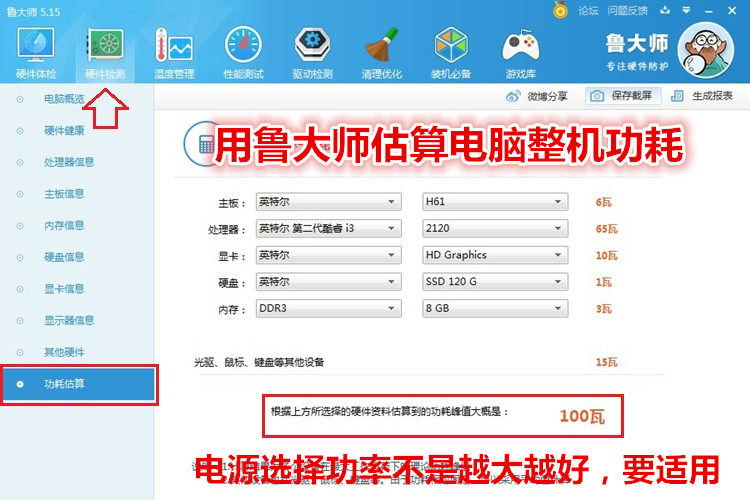The width and height of the screenshot is (750, 500).
Task: Select 主板信息 in sidebar
Action: pos(64,194)
